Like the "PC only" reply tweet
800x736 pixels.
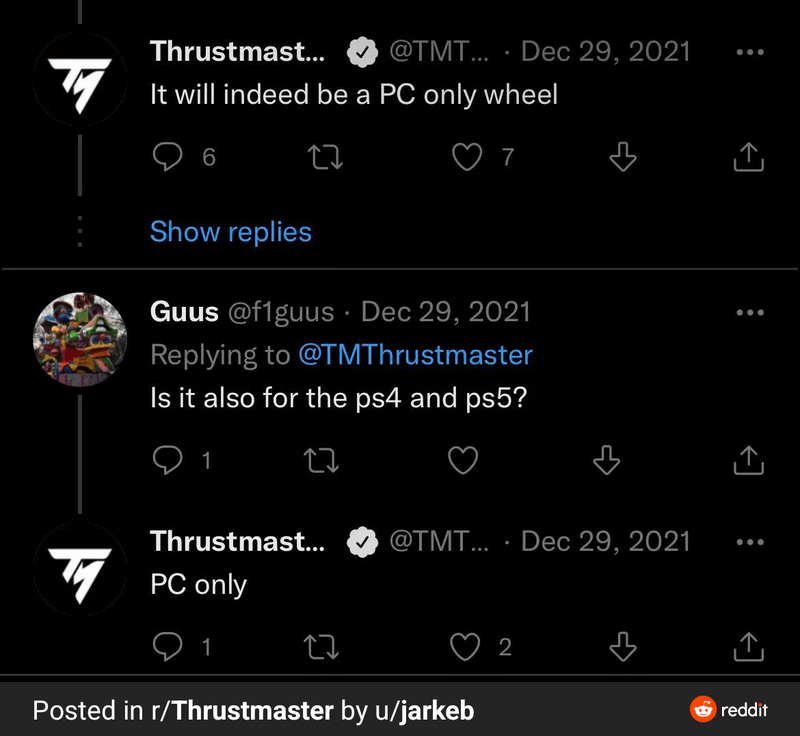pos(466,647)
